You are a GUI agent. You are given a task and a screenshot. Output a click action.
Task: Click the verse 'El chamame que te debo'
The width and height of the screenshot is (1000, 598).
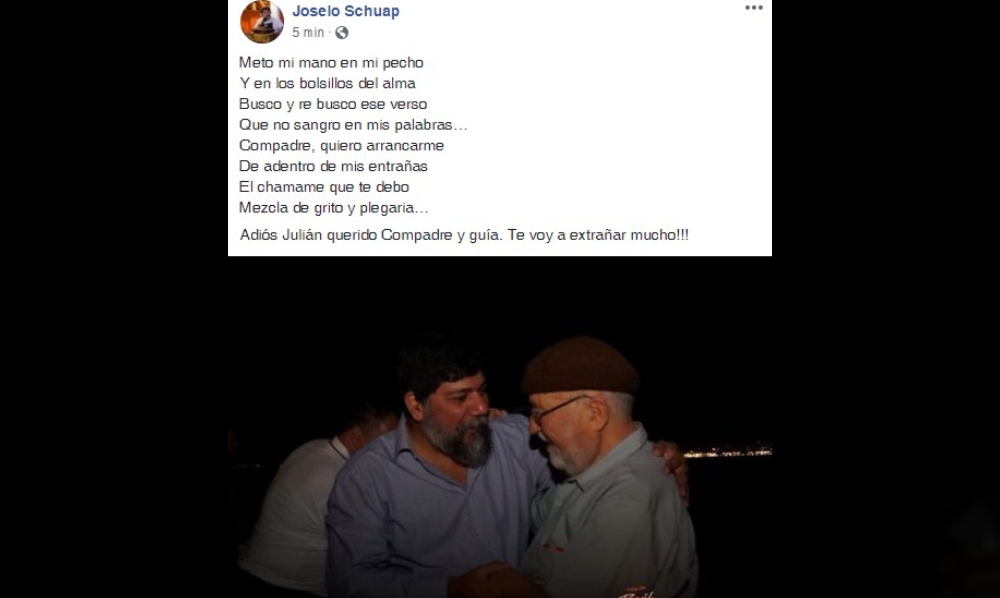[324, 187]
